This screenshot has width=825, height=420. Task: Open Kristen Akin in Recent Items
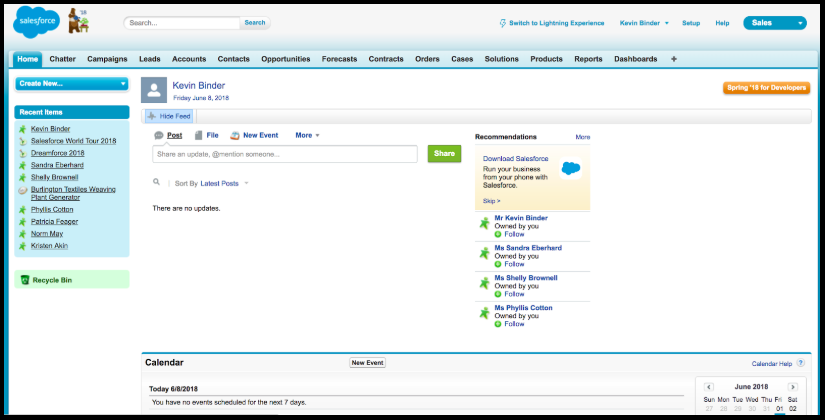[x=49, y=246]
